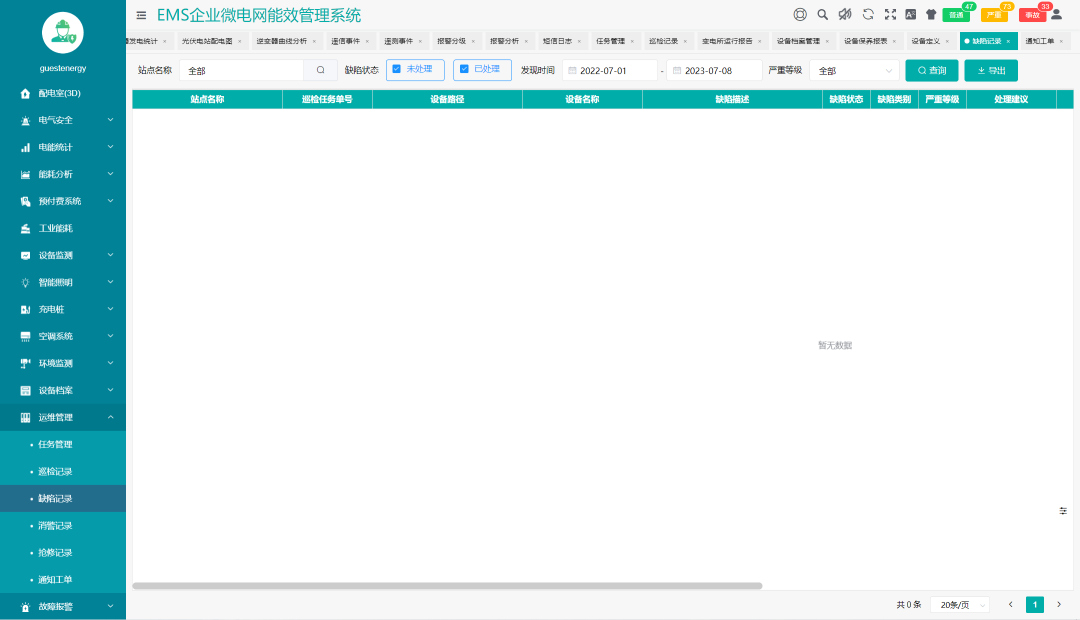1080x620 pixels.
Task: Mute alarm sounds via the speaker icon
Action: 845,14
